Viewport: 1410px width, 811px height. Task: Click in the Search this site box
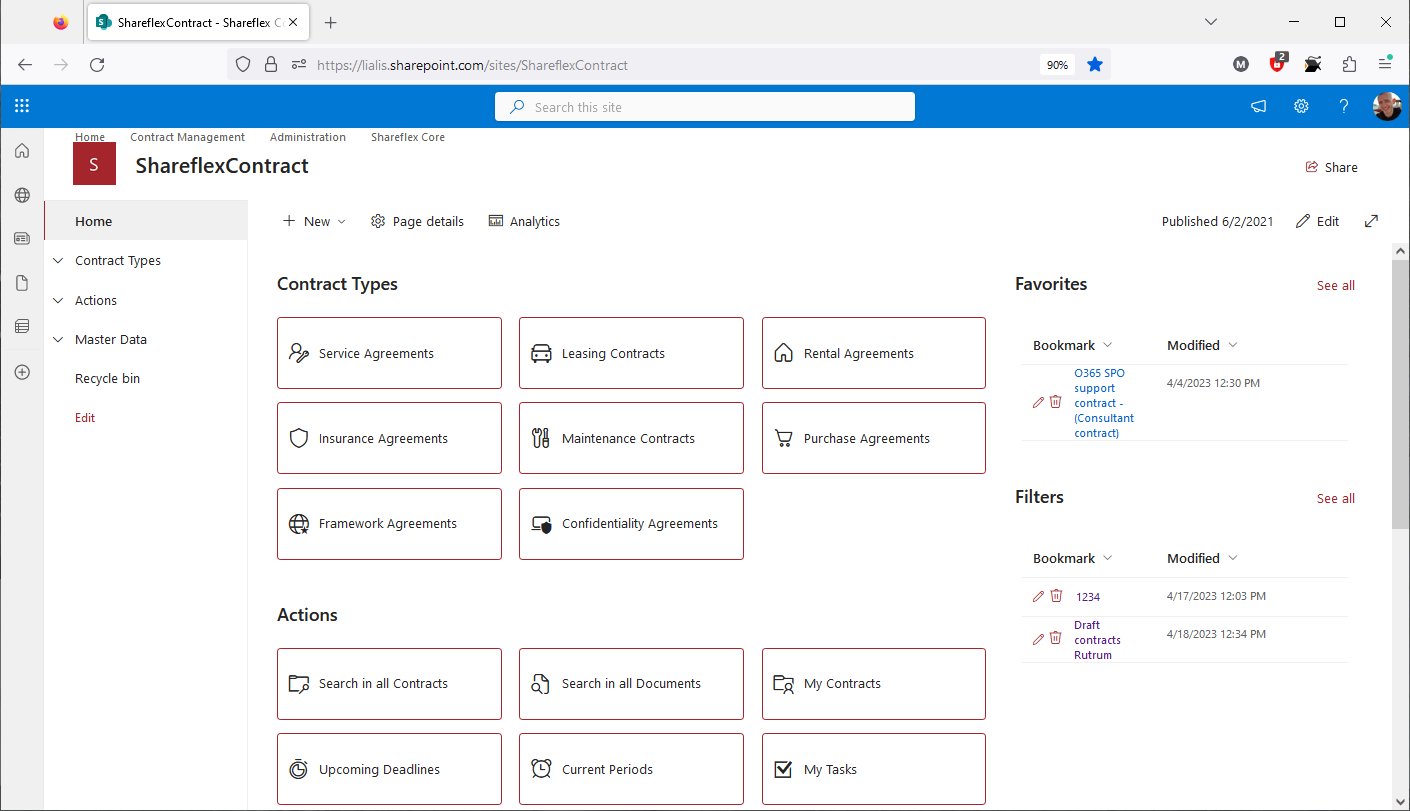(705, 107)
